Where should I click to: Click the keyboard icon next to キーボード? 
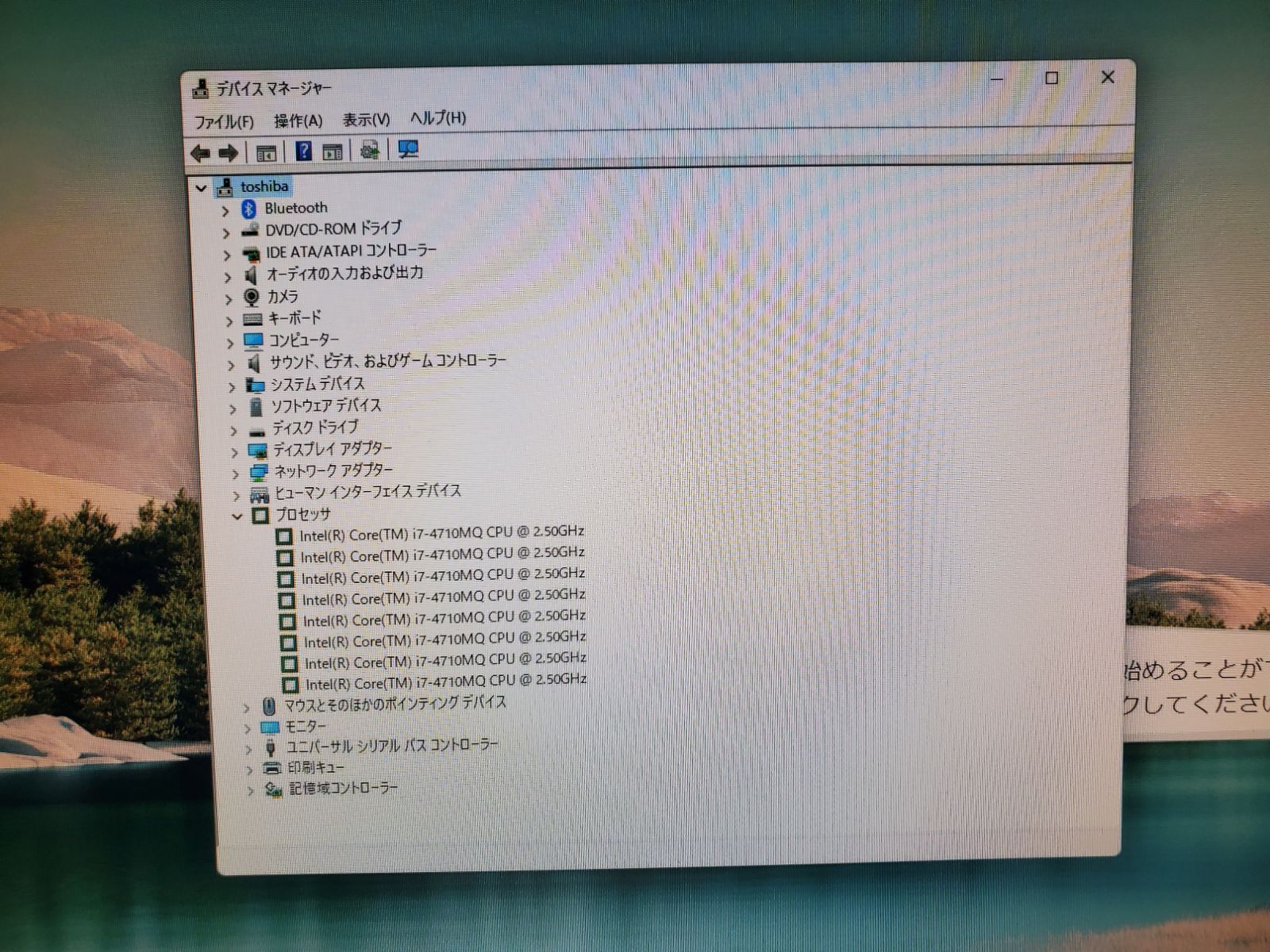(x=252, y=320)
